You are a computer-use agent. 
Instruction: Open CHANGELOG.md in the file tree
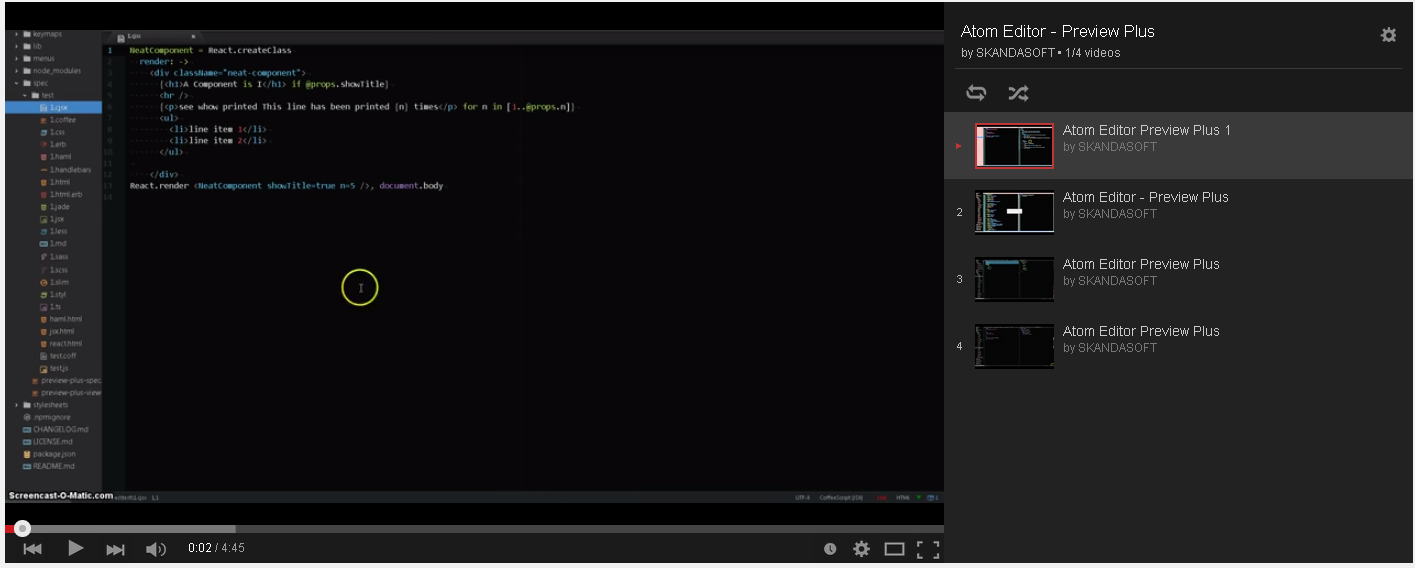55,429
